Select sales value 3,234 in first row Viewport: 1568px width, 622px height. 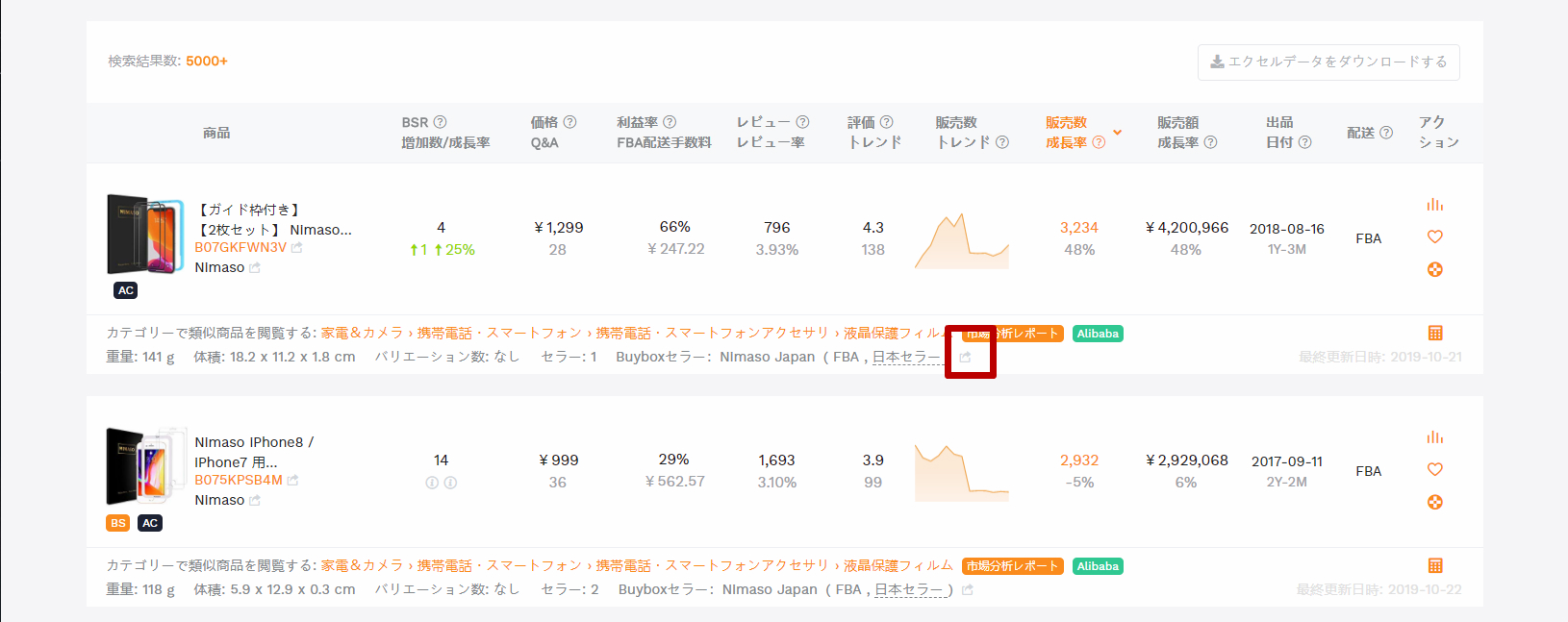1079,228
